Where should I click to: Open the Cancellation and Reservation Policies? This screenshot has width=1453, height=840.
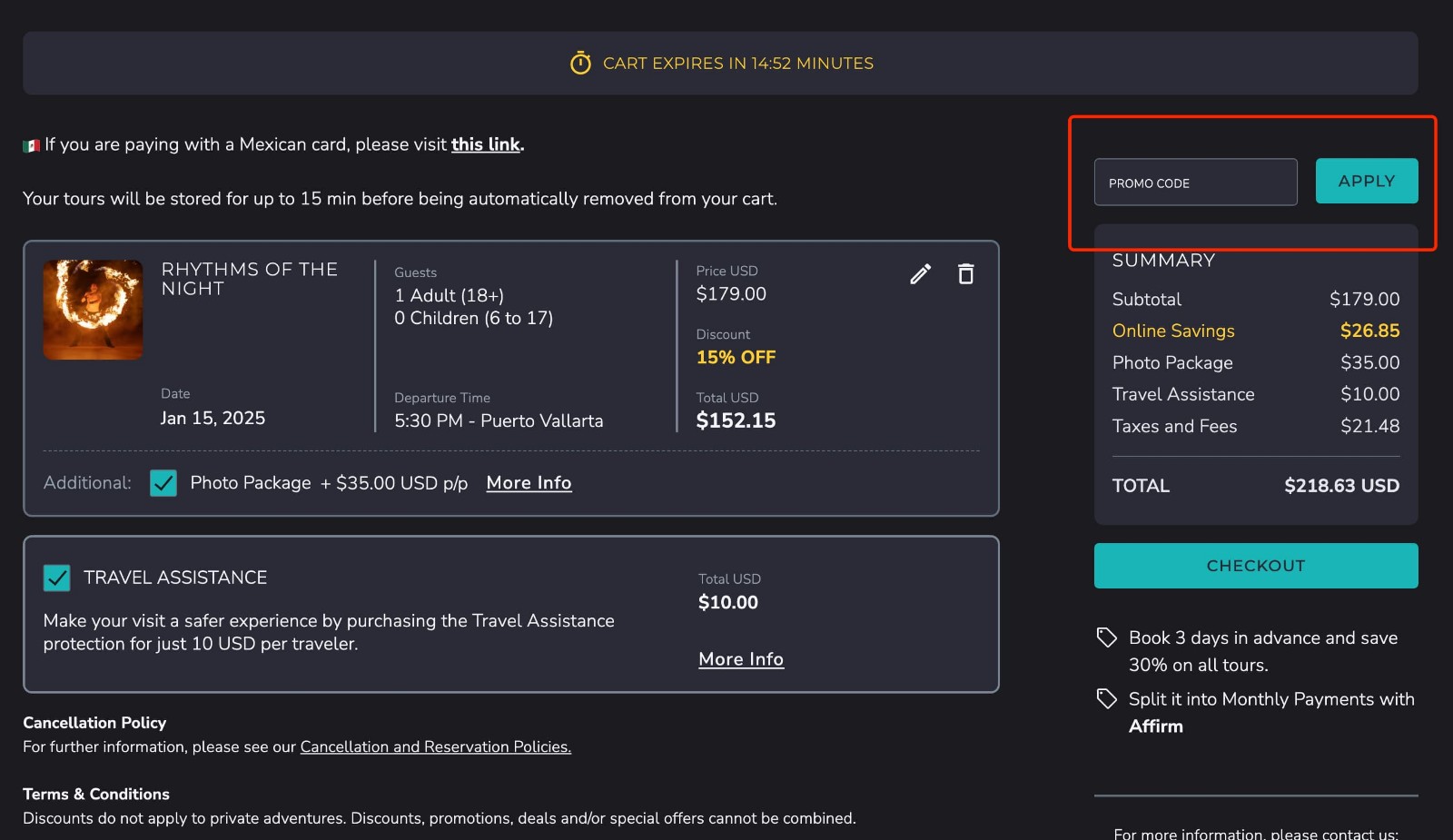435,746
